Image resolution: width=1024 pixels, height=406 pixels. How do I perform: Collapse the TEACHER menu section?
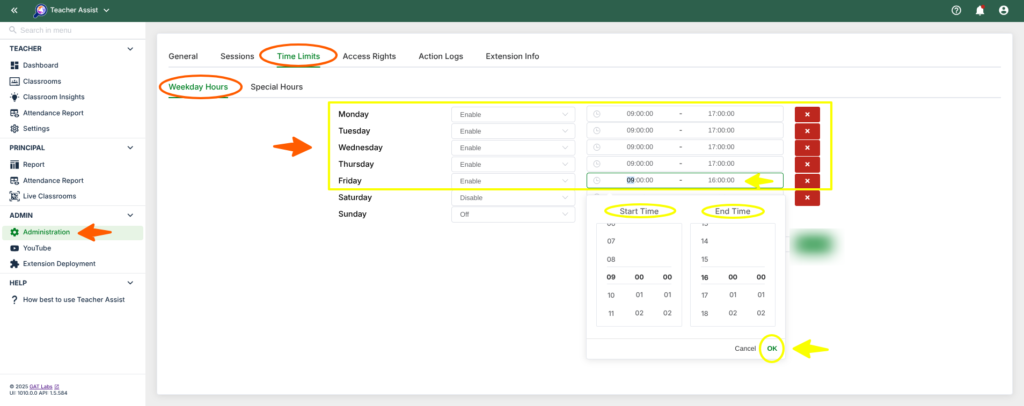click(130, 49)
